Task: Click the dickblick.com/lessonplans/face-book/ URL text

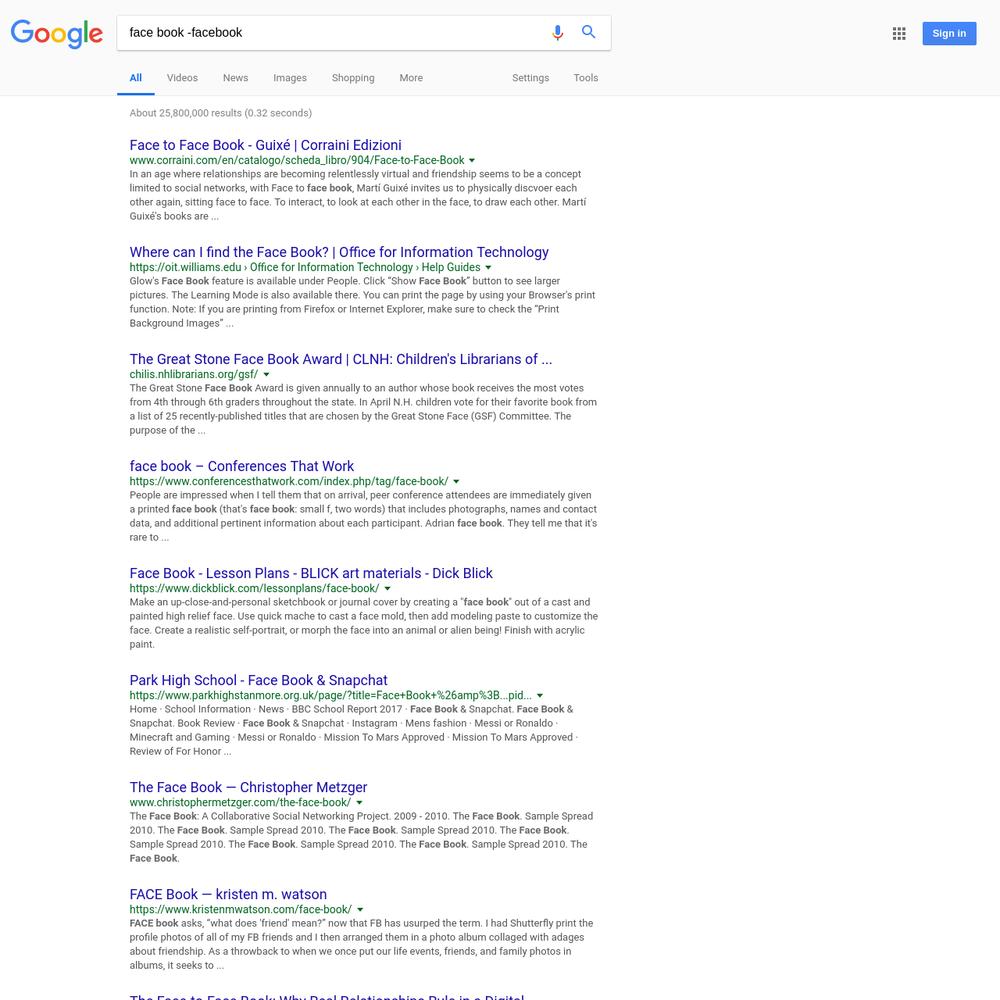Action: click(x=254, y=589)
